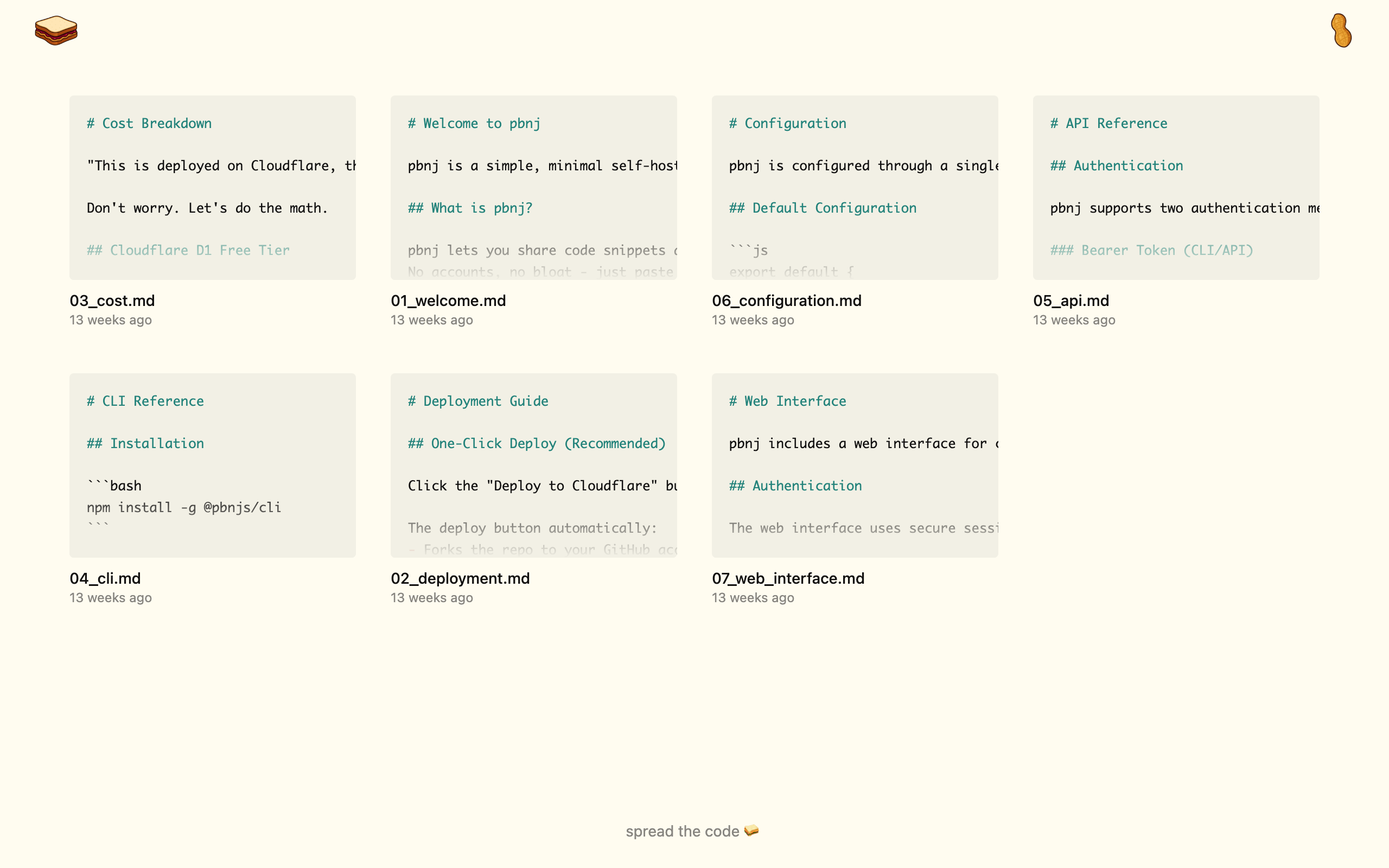Open the Cost Breakdown preview card
Screen dimensions: 1389x868
coord(212,188)
